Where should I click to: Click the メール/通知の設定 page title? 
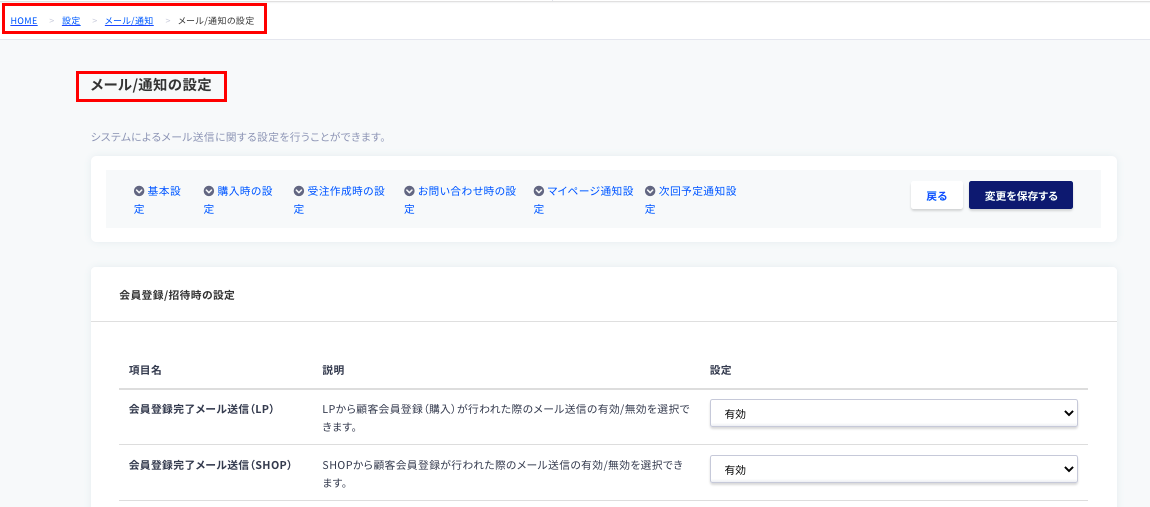(x=151, y=86)
